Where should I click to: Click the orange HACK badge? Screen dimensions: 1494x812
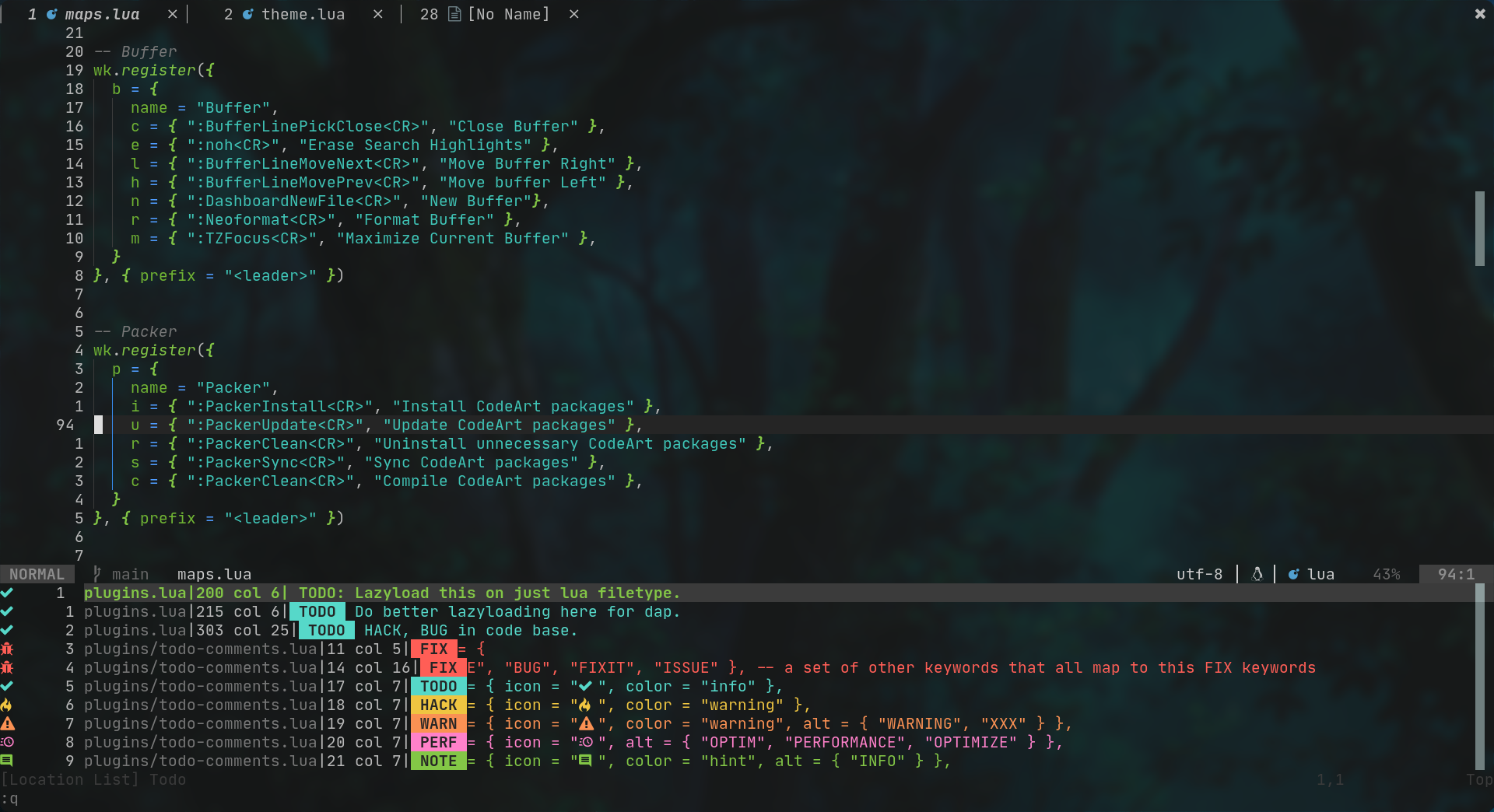[x=438, y=705]
